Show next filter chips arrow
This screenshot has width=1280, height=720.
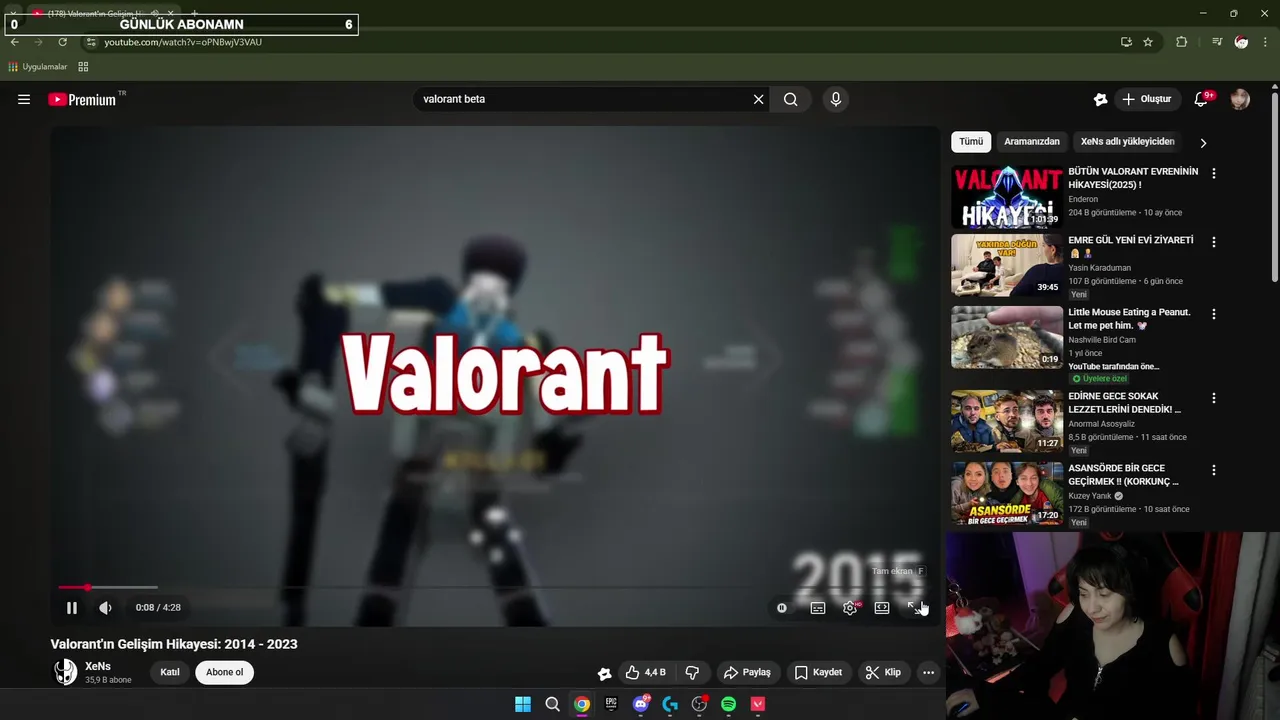[x=1203, y=143]
